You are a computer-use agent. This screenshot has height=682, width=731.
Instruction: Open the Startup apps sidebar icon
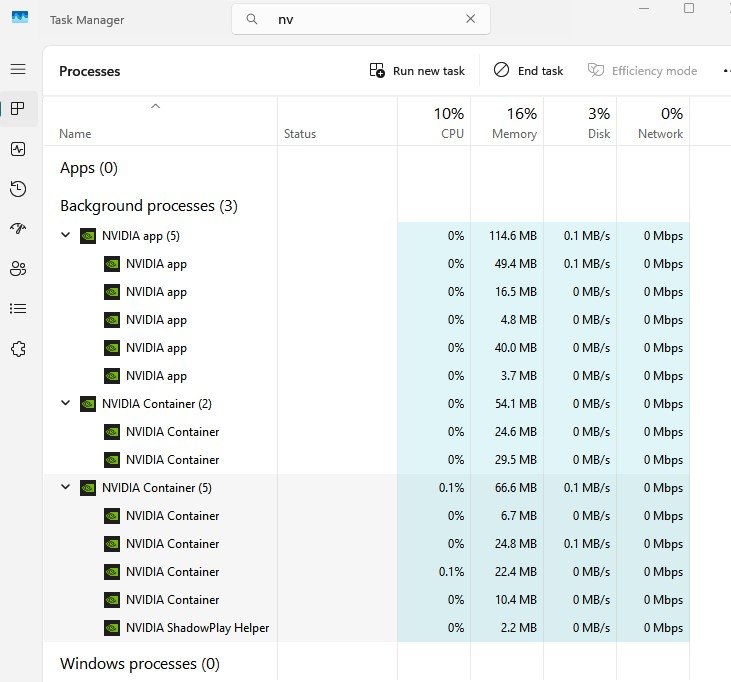click(18, 228)
